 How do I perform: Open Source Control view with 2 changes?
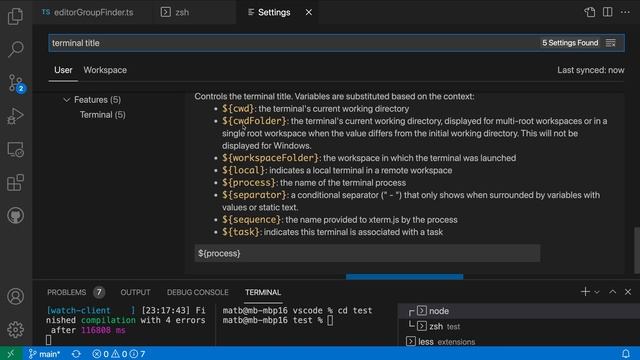(16, 83)
